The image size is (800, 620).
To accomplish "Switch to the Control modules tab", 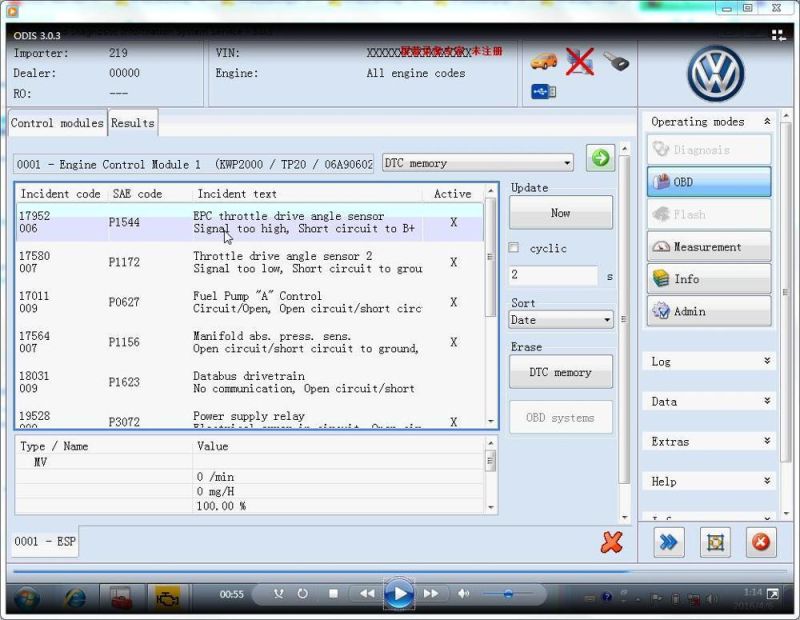I will tap(57, 123).
